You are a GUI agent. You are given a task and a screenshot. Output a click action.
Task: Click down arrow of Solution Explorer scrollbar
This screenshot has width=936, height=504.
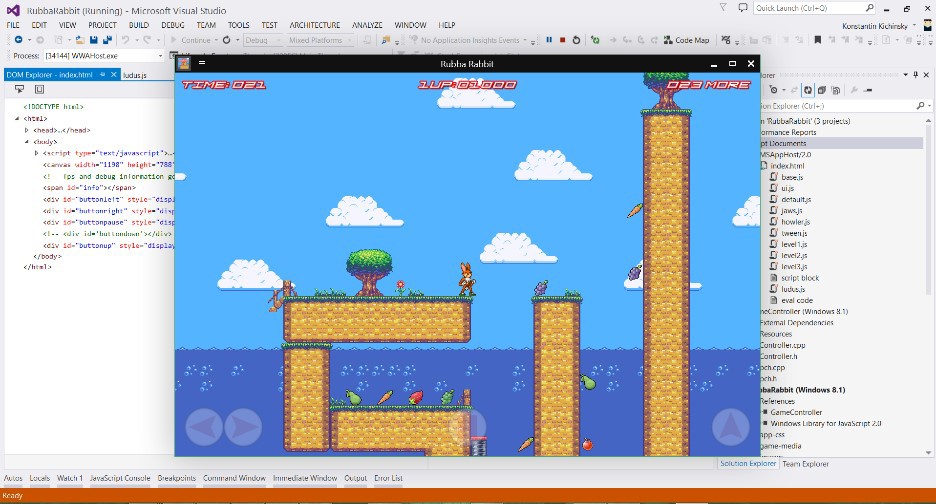tap(928, 453)
